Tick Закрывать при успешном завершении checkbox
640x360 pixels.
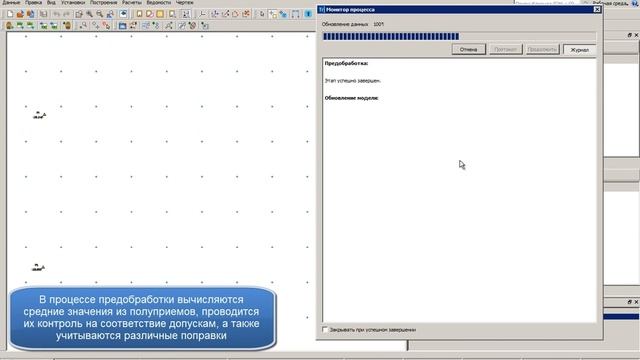pos(325,329)
